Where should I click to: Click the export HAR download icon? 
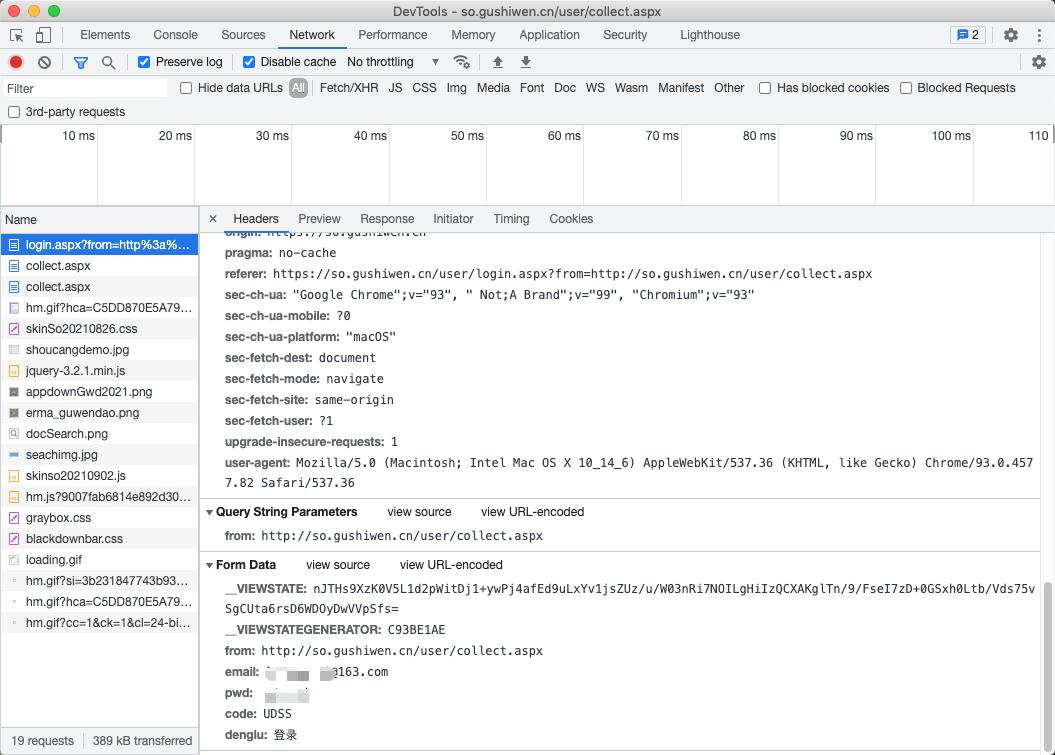pos(525,62)
